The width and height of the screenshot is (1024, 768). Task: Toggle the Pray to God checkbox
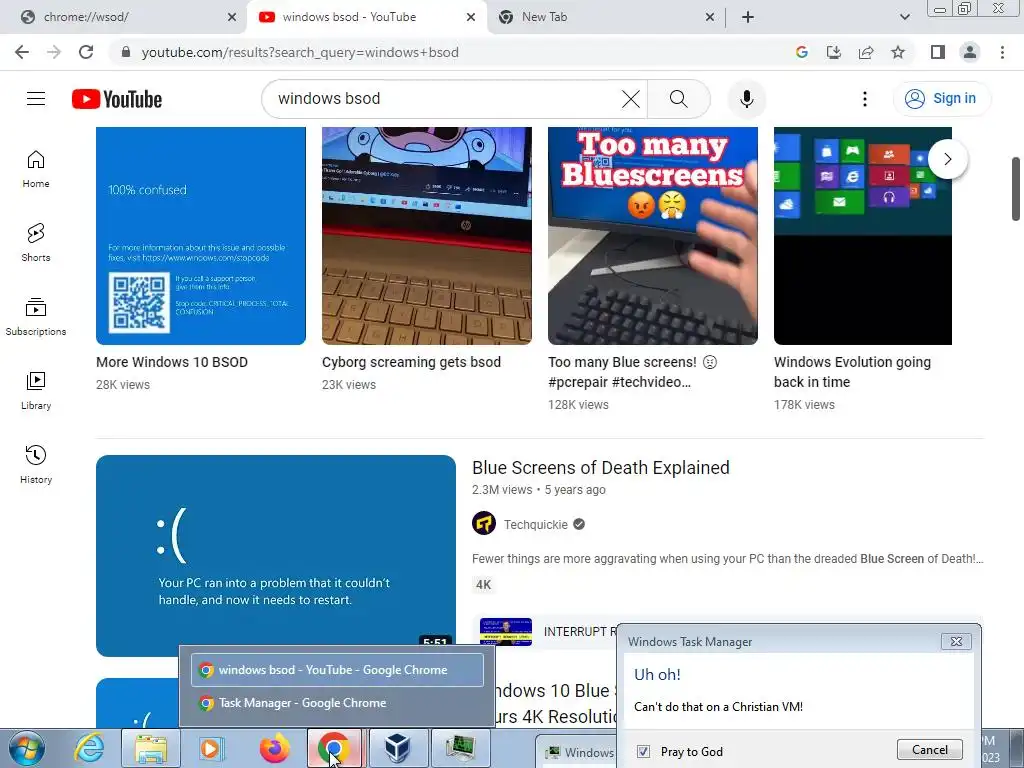[643, 752]
